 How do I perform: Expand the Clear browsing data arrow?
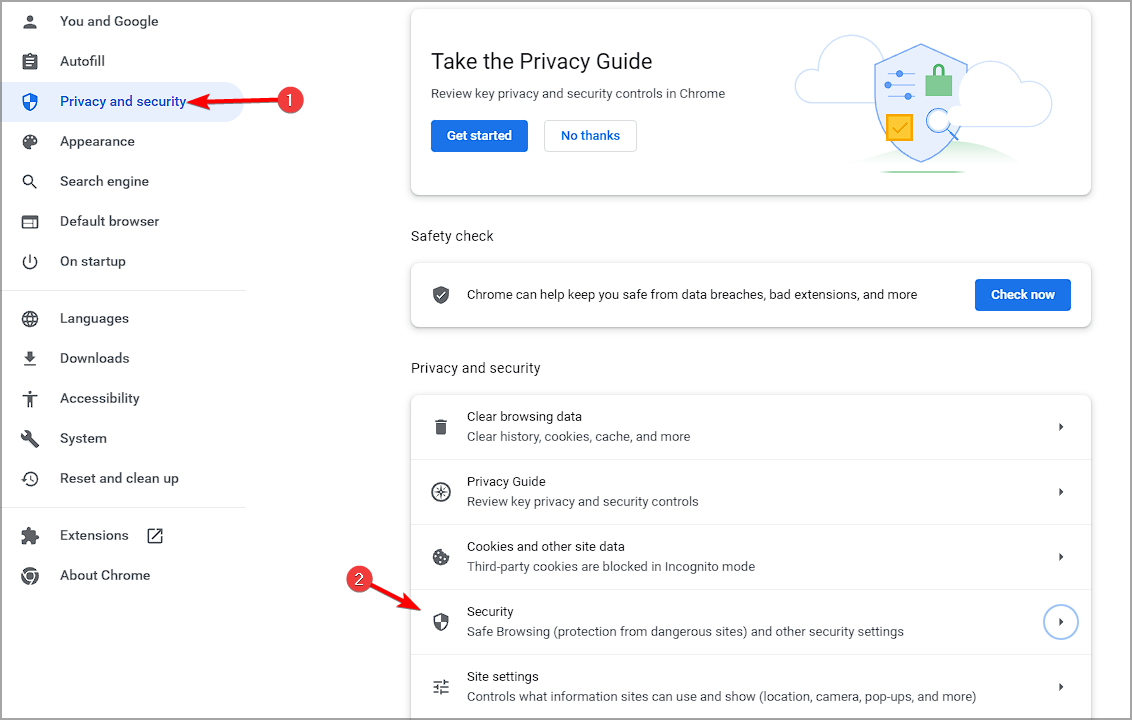click(1060, 427)
